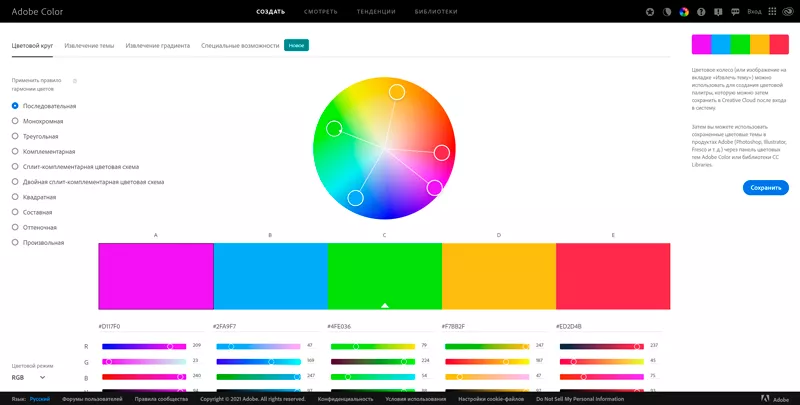Select the Последовательная harmony rule

[44, 106]
